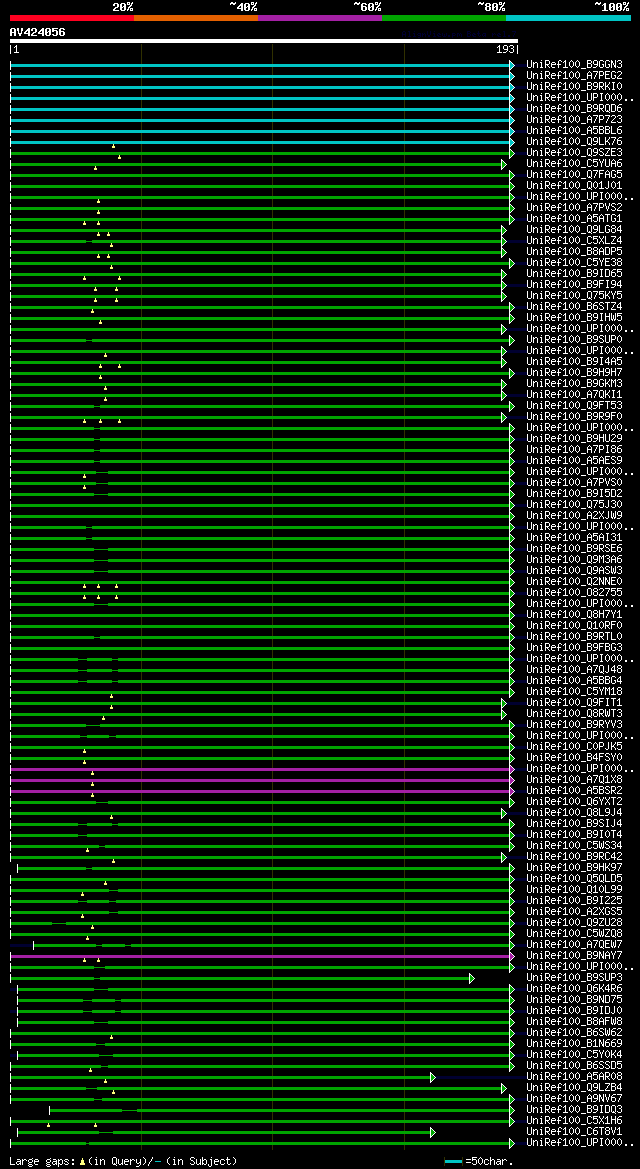This screenshot has width=640, height=1169.
Task: Click the arrowhead of the Q9FIT1 alignment
Action: click(x=504, y=703)
